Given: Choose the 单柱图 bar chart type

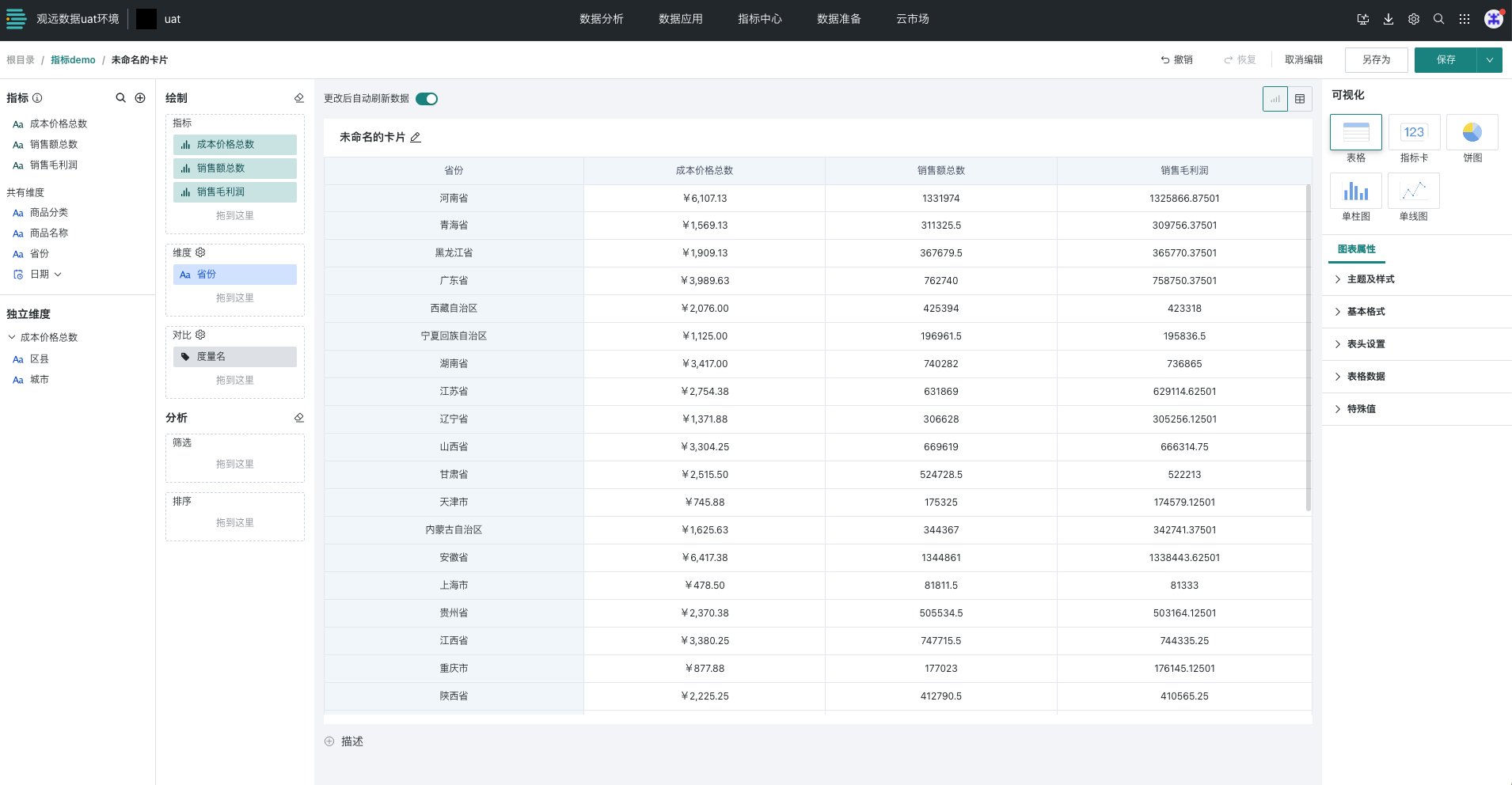Looking at the screenshot, I should [x=1355, y=191].
